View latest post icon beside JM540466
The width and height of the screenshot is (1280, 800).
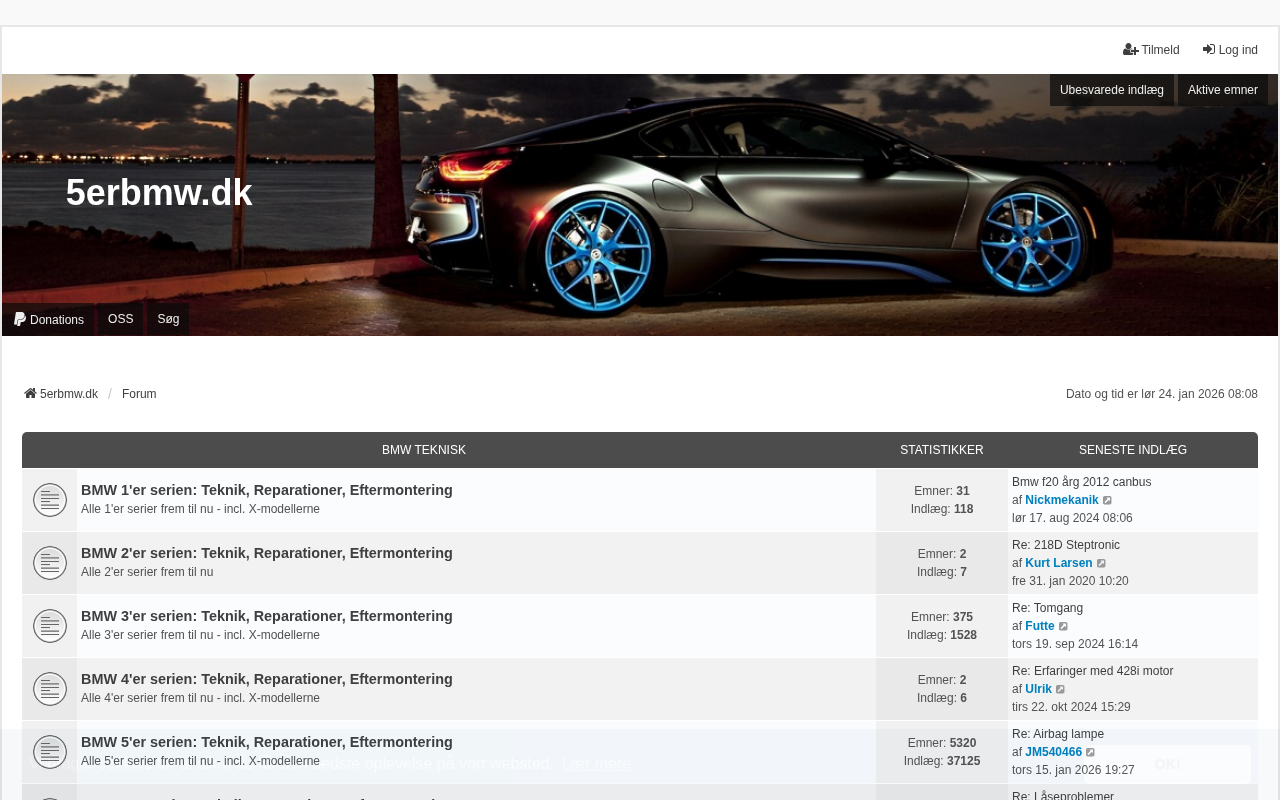click(1091, 752)
